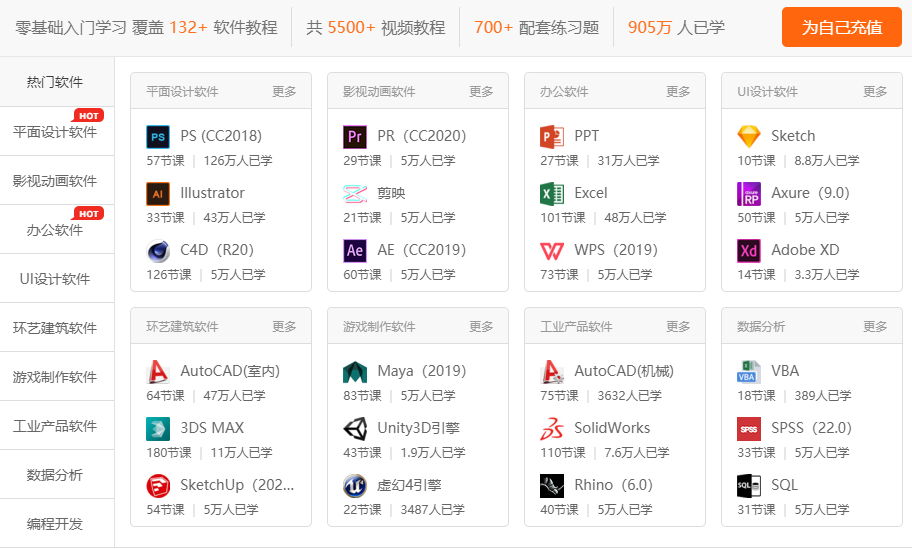This screenshot has width=912, height=549.
Task: Click the PPT PowerPoint icon
Action: click(552, 137)
